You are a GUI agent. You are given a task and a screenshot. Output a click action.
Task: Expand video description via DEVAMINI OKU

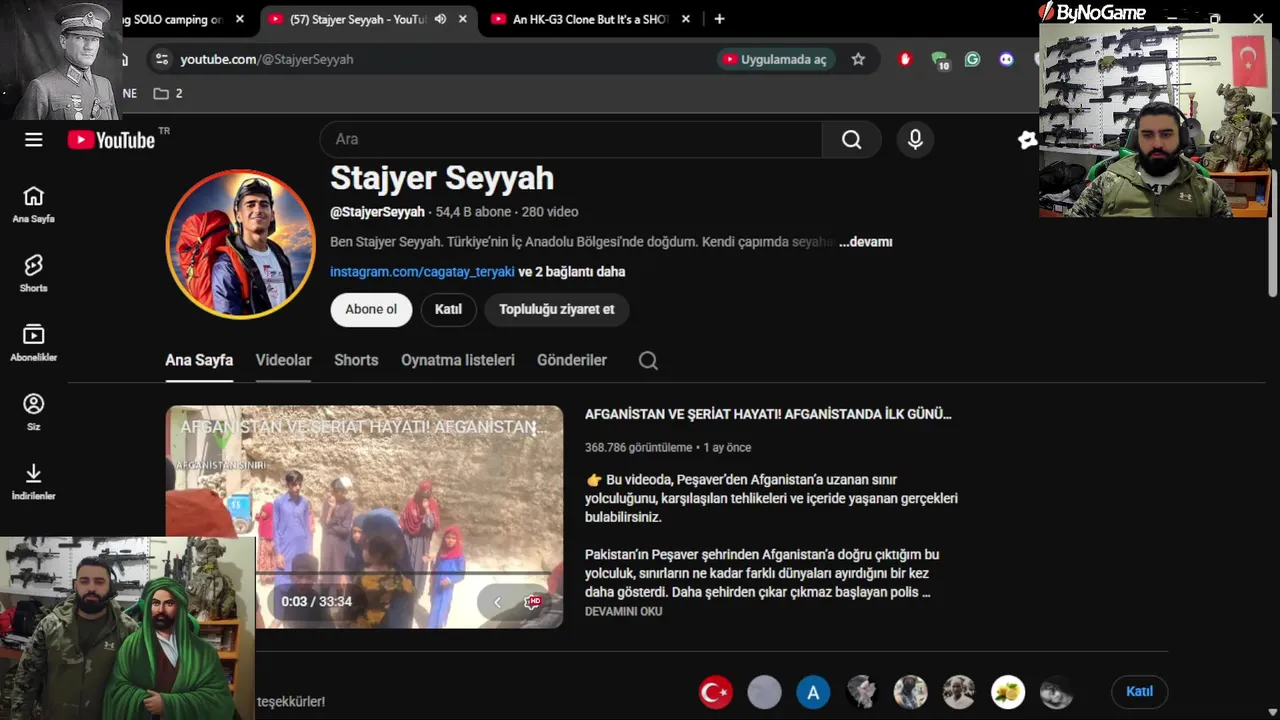click(x=624, y=611)
